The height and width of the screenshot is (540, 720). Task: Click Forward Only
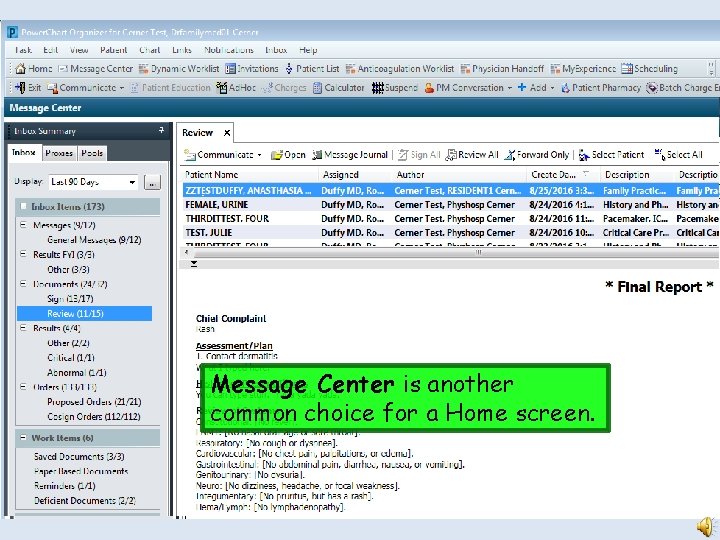tap(536, 155)
